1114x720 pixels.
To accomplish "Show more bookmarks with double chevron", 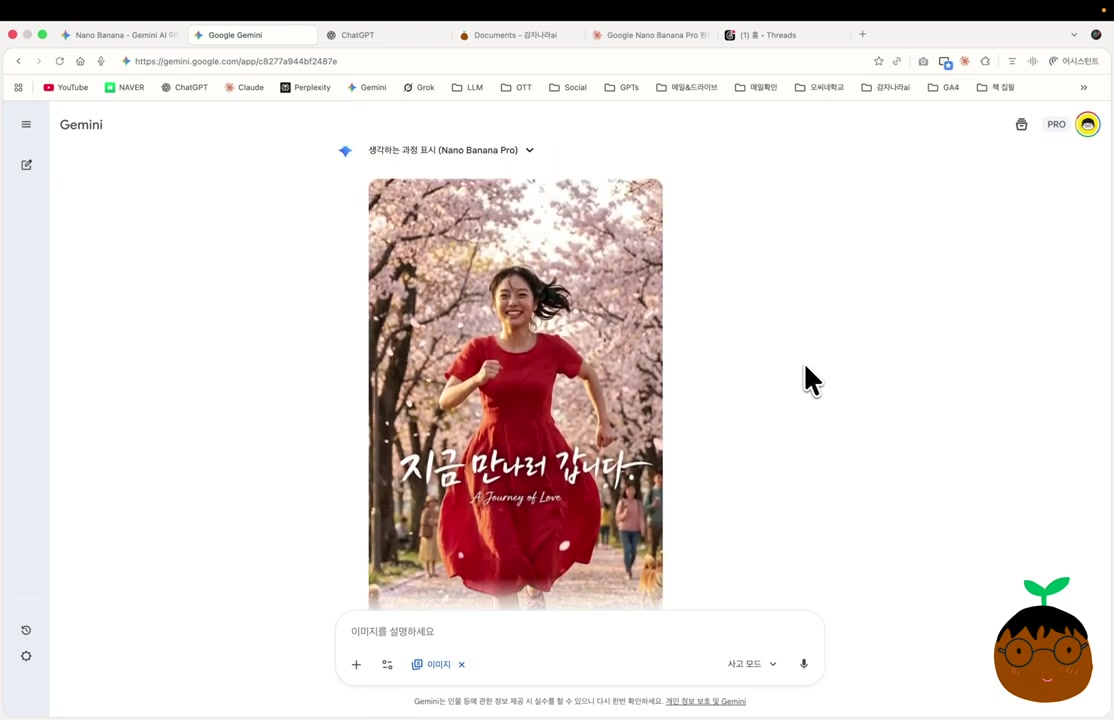I will [x=1083, y=87].
